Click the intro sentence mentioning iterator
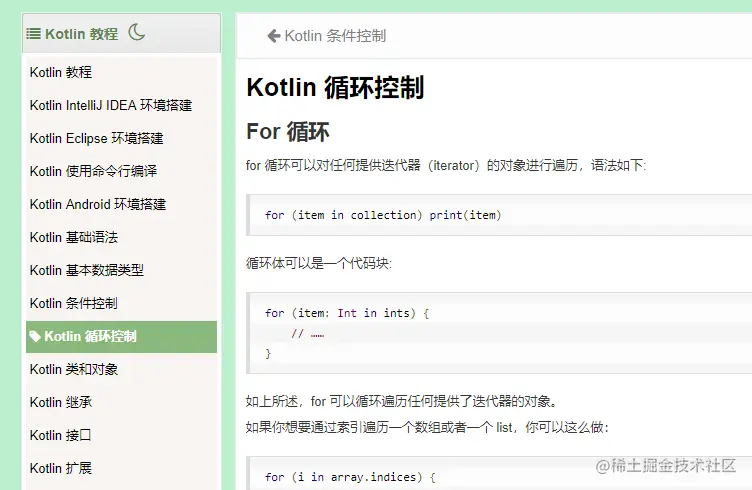Viewport: 752px width, 490px height. click(446, 166)
